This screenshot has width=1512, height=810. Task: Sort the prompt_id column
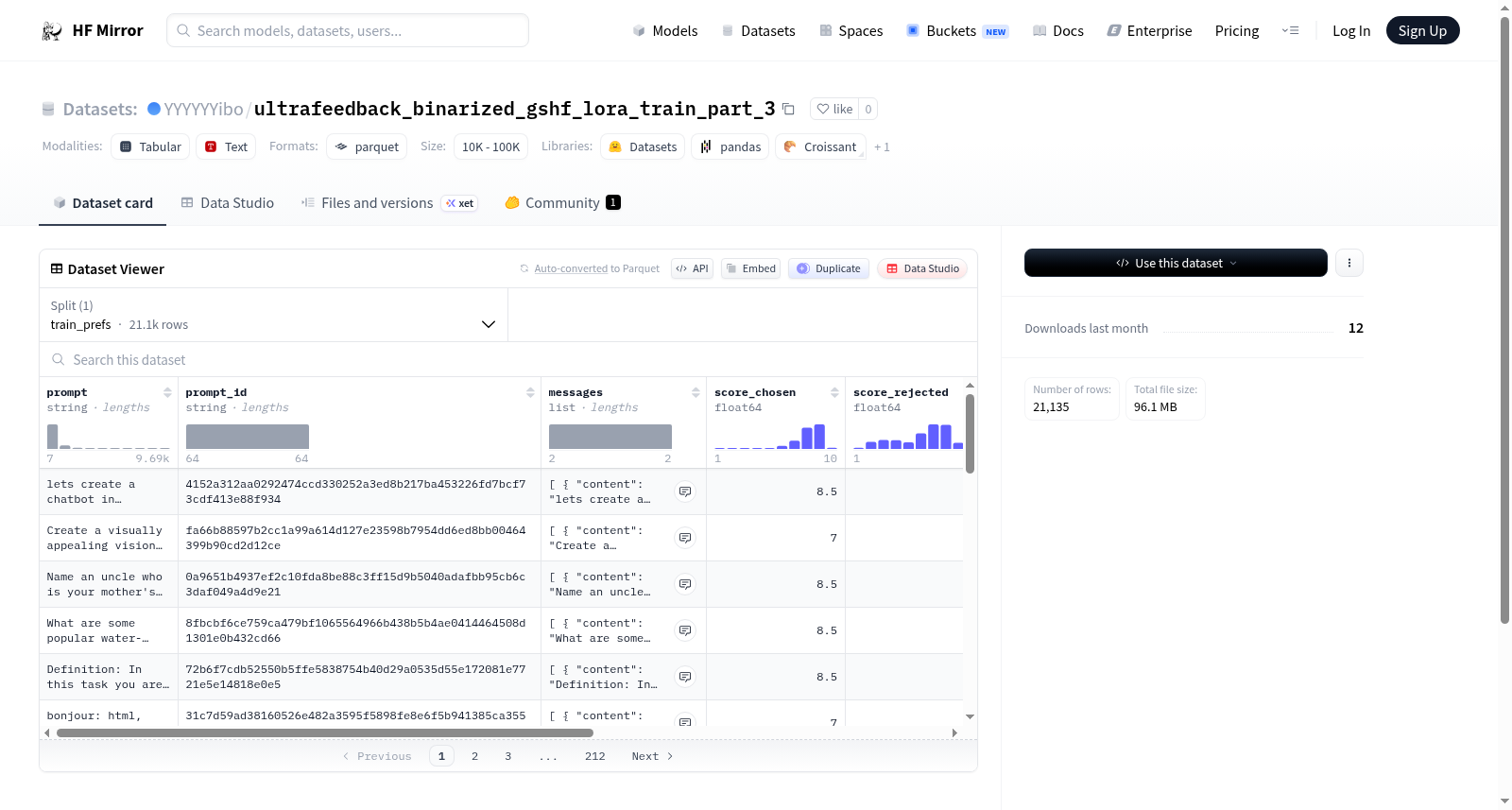point(530,392)
